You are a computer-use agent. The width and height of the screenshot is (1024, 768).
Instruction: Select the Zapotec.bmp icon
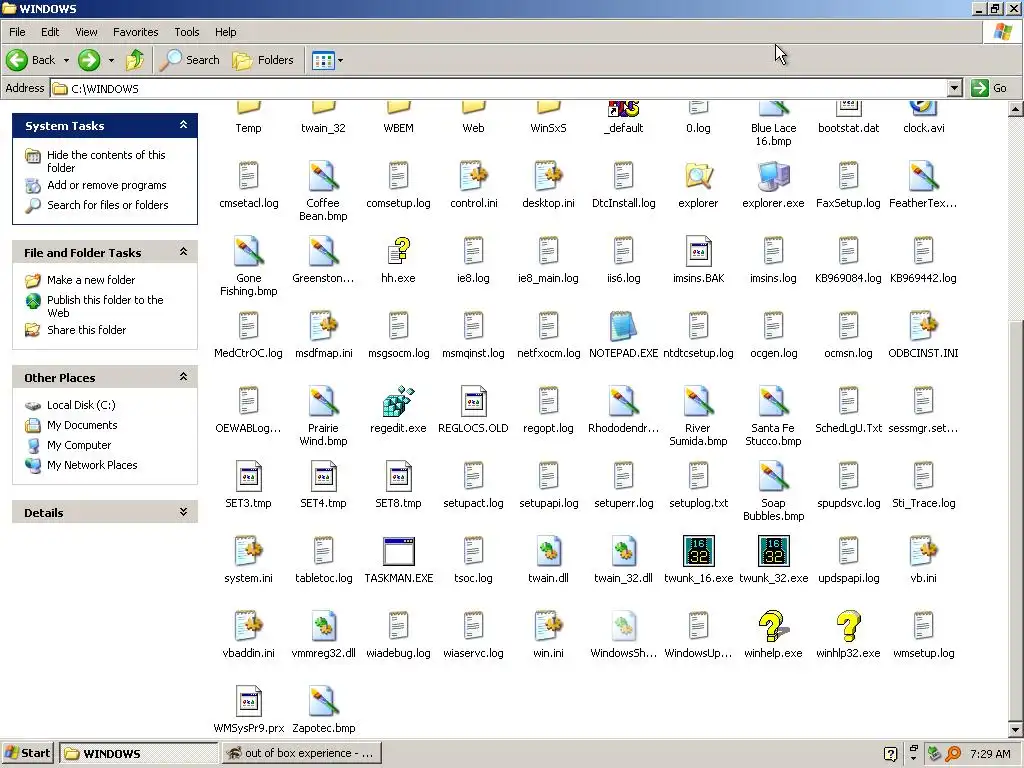323,701
